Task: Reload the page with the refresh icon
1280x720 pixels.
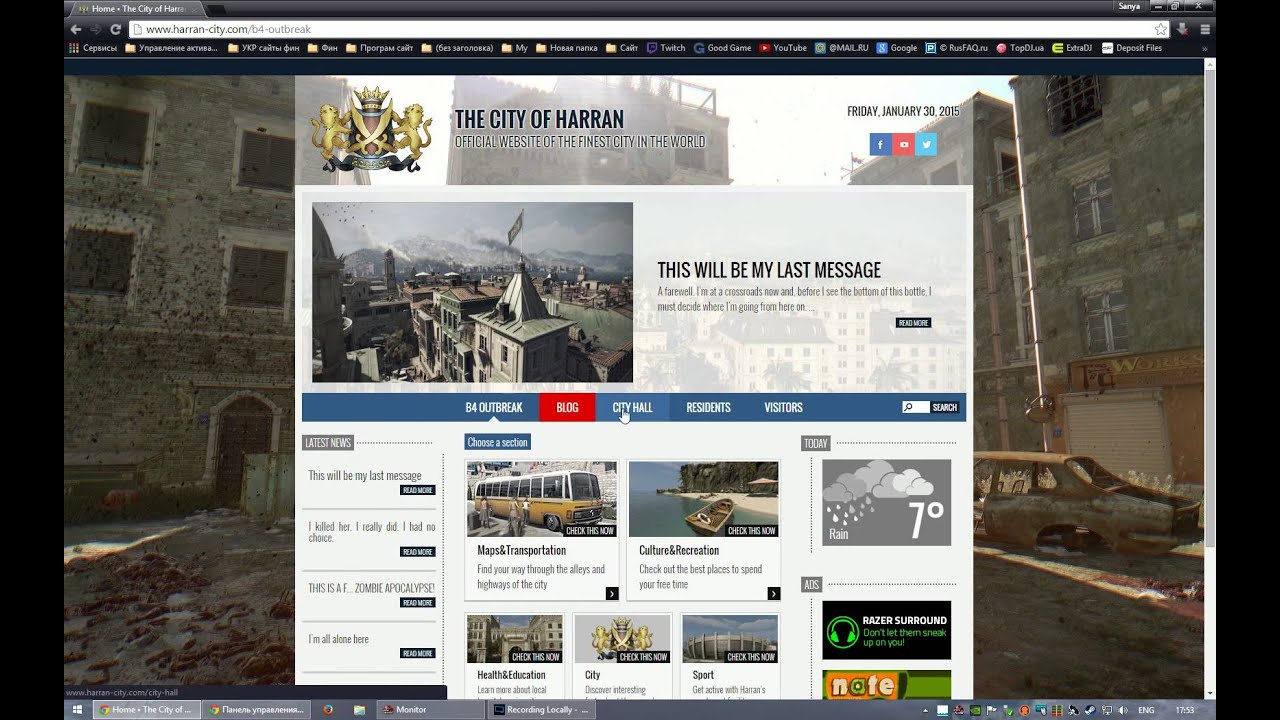Action: click(115, 29)
